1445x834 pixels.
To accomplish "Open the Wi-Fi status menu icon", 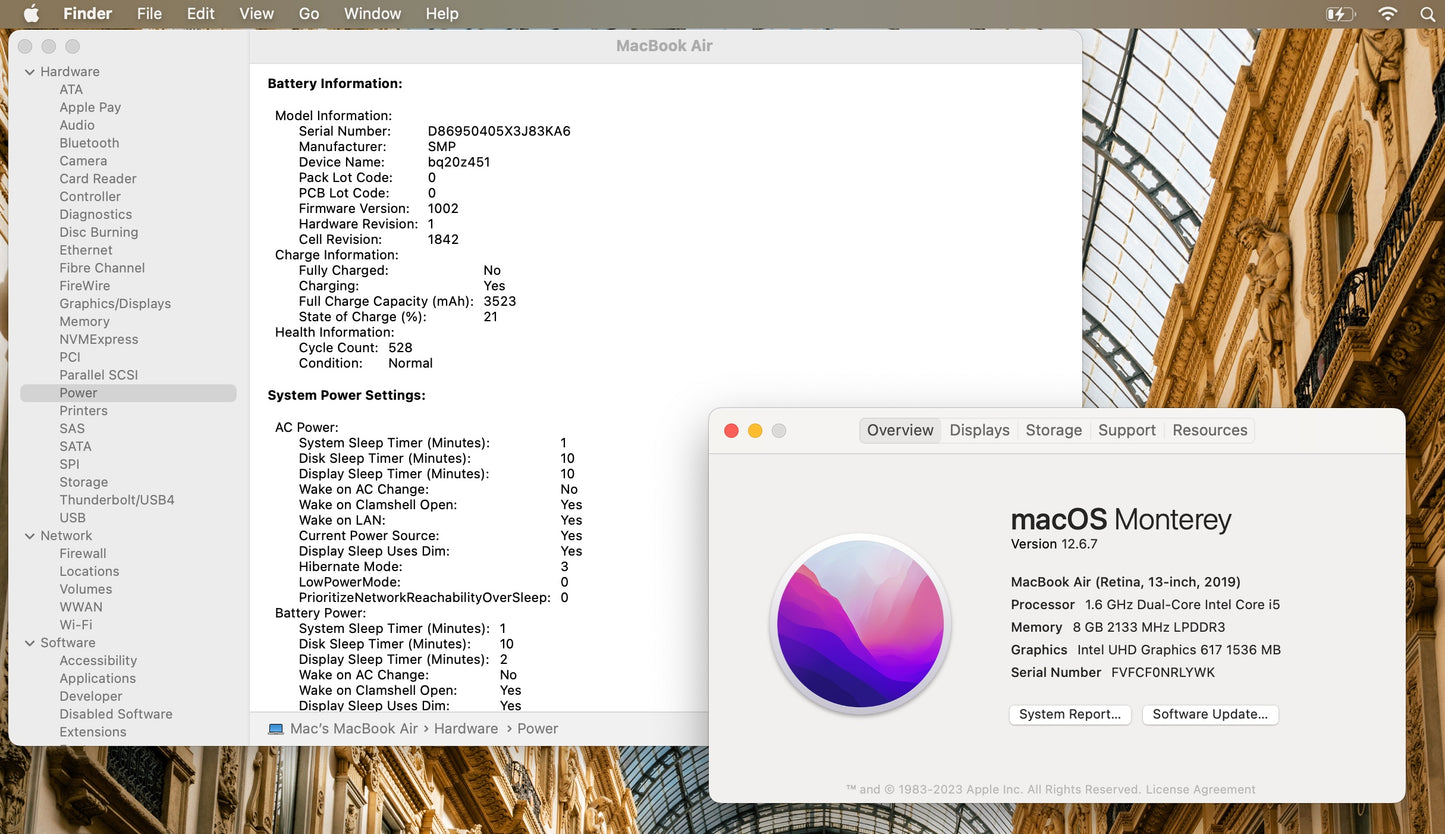I will [x=1387, y=13].
